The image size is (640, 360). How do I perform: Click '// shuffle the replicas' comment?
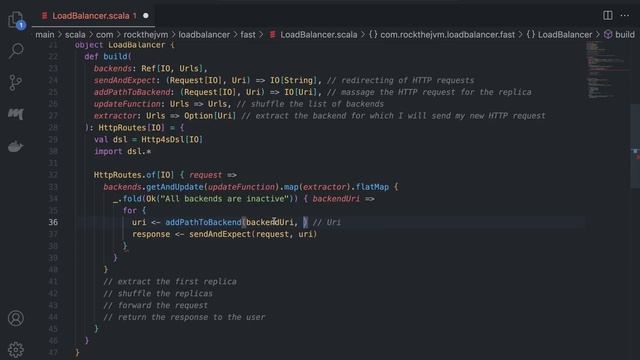[158, 293]
